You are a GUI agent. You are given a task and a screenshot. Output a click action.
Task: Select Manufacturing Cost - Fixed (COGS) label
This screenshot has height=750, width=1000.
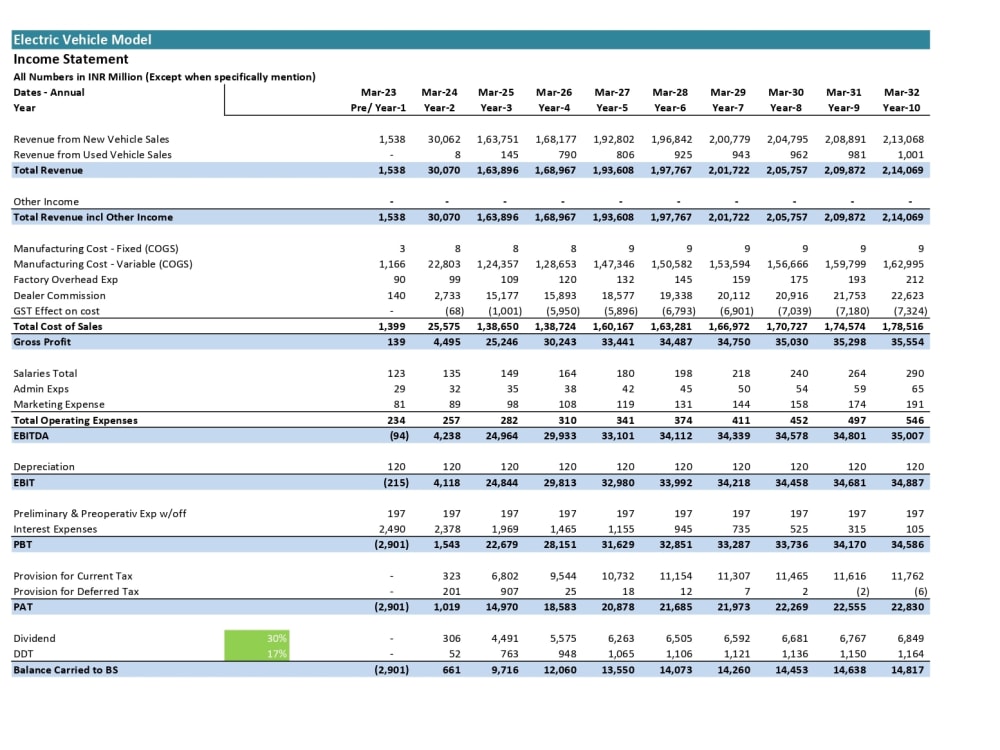[x=96, y=249]
